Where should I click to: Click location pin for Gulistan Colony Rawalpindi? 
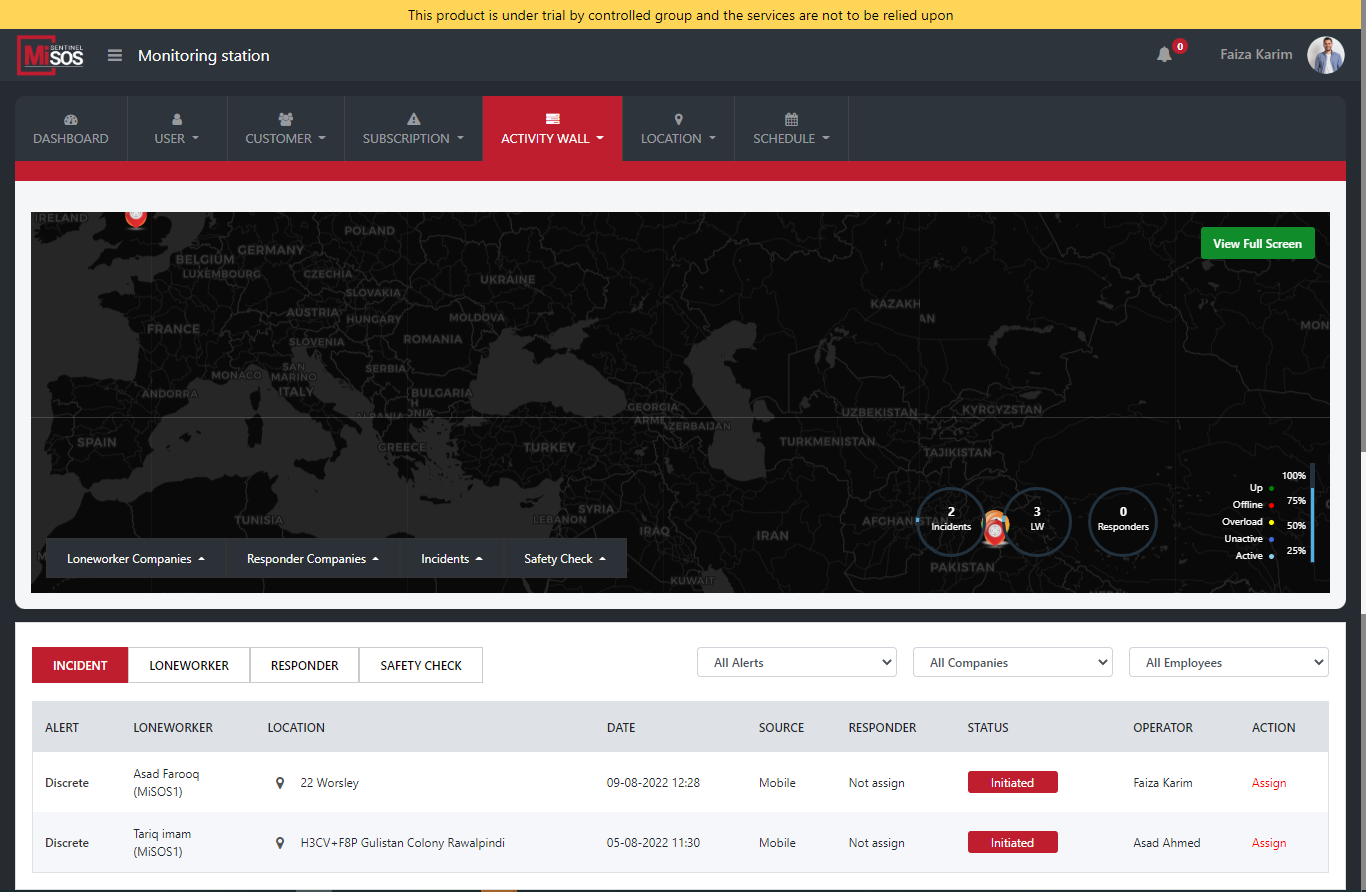(x=280, y=843)
